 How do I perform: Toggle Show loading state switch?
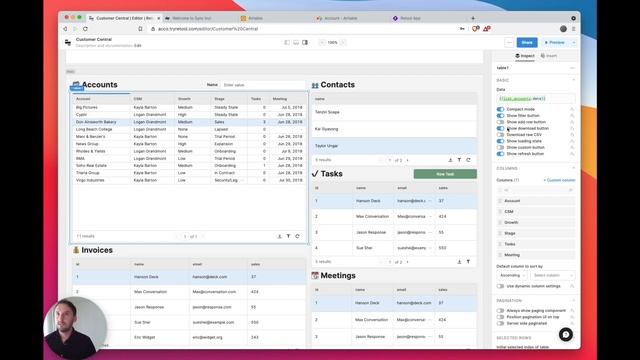tap(500, 141)
